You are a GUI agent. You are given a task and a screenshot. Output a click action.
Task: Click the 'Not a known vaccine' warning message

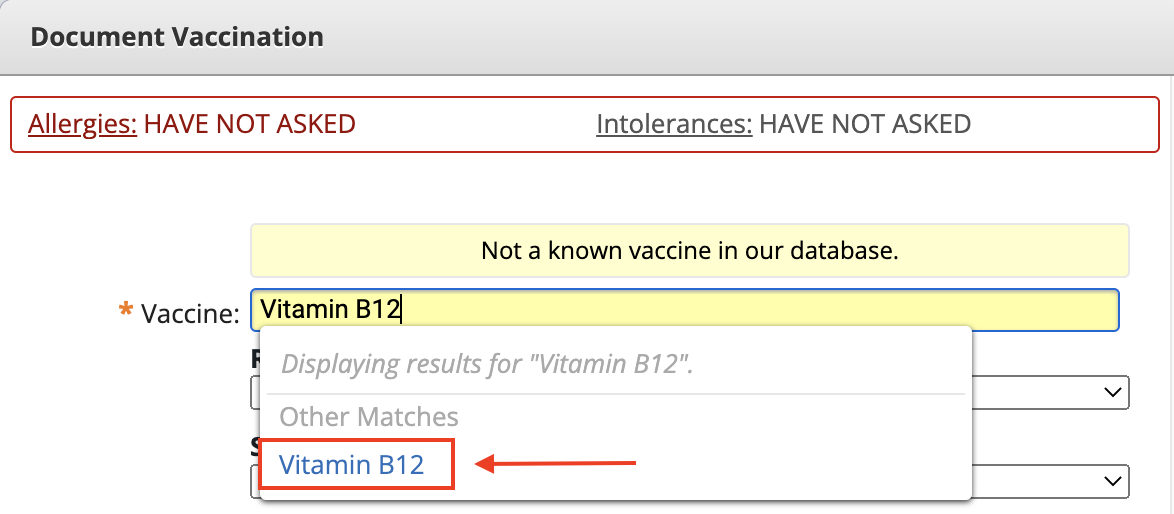point(689,250)
